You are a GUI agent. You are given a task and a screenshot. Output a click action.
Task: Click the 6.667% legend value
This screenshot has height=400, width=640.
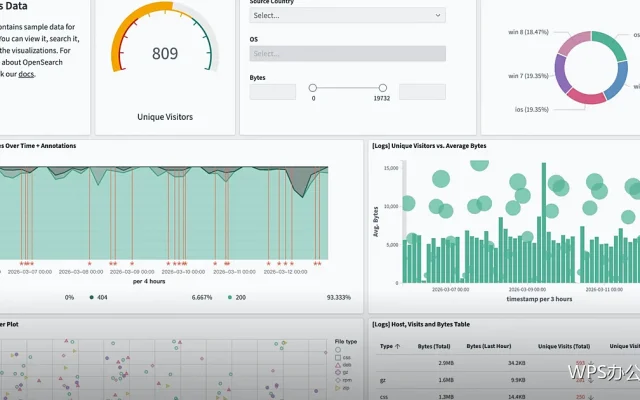202,297
